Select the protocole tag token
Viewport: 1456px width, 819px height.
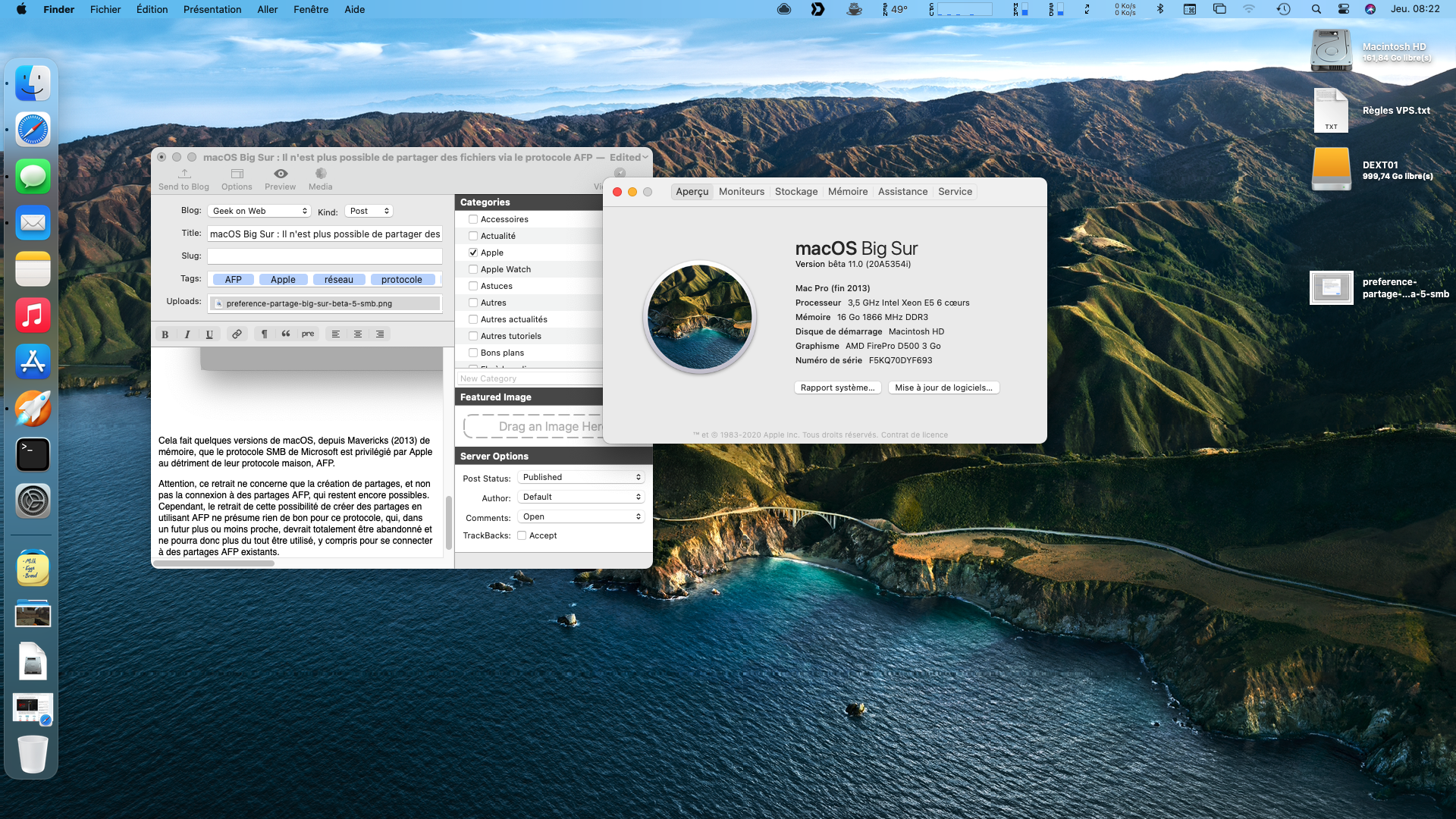(402, 279)
